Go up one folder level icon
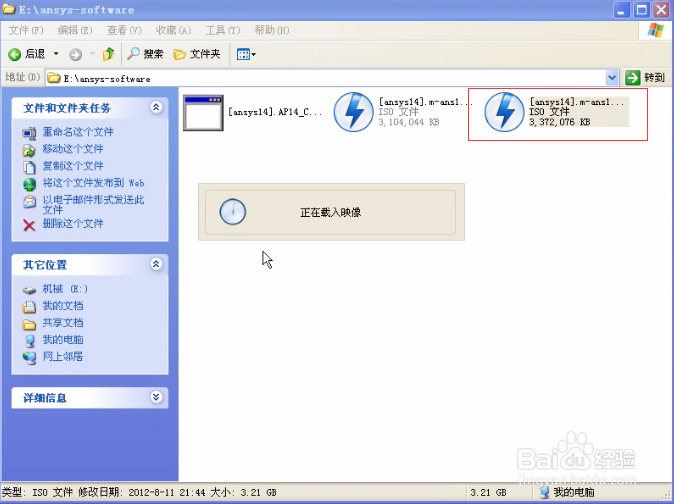The width and height of the screenshot is (674, 504). coord(108,54)
